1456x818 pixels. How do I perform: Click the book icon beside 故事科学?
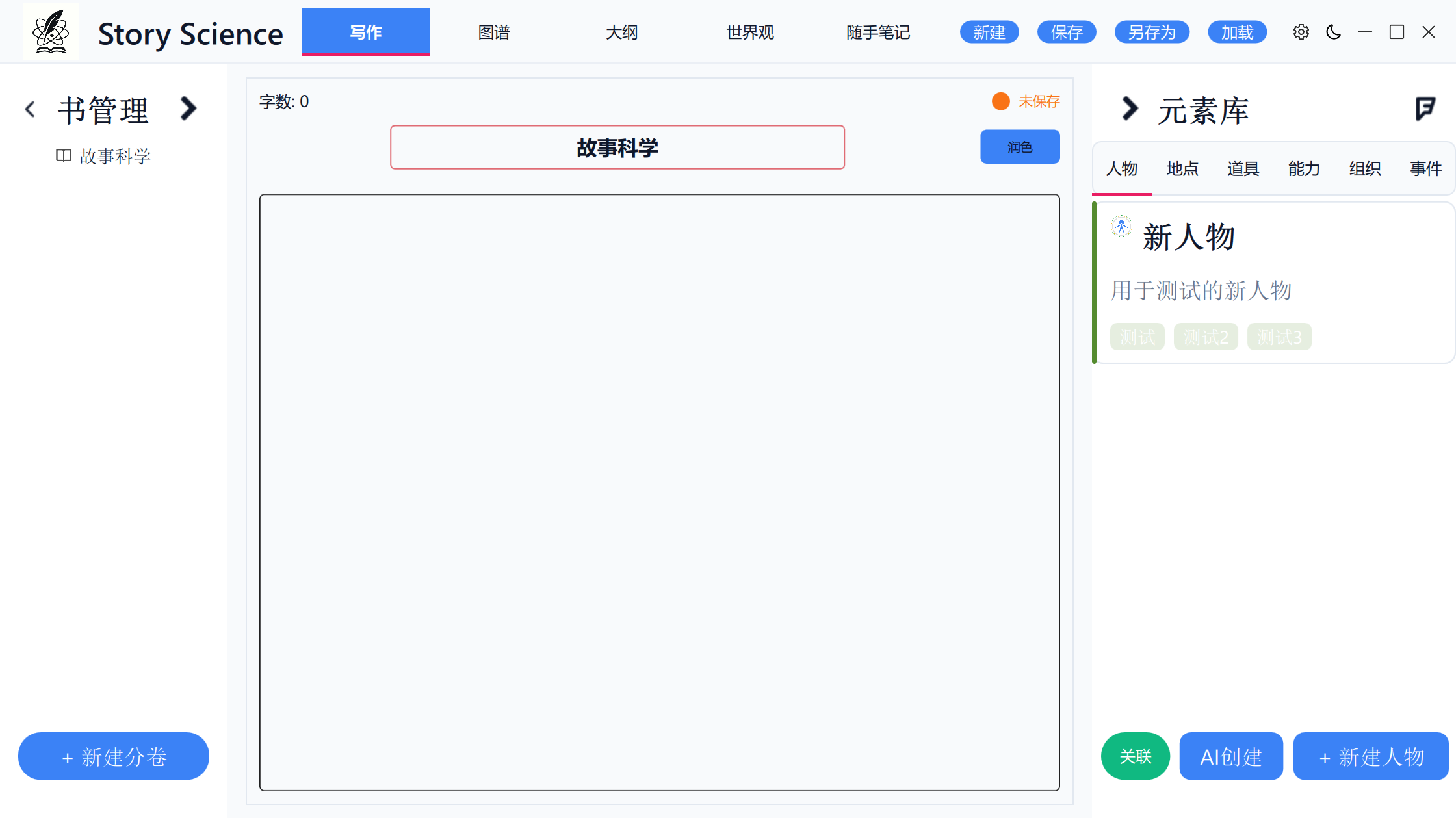pyautogui.click(x=63, y=156)
